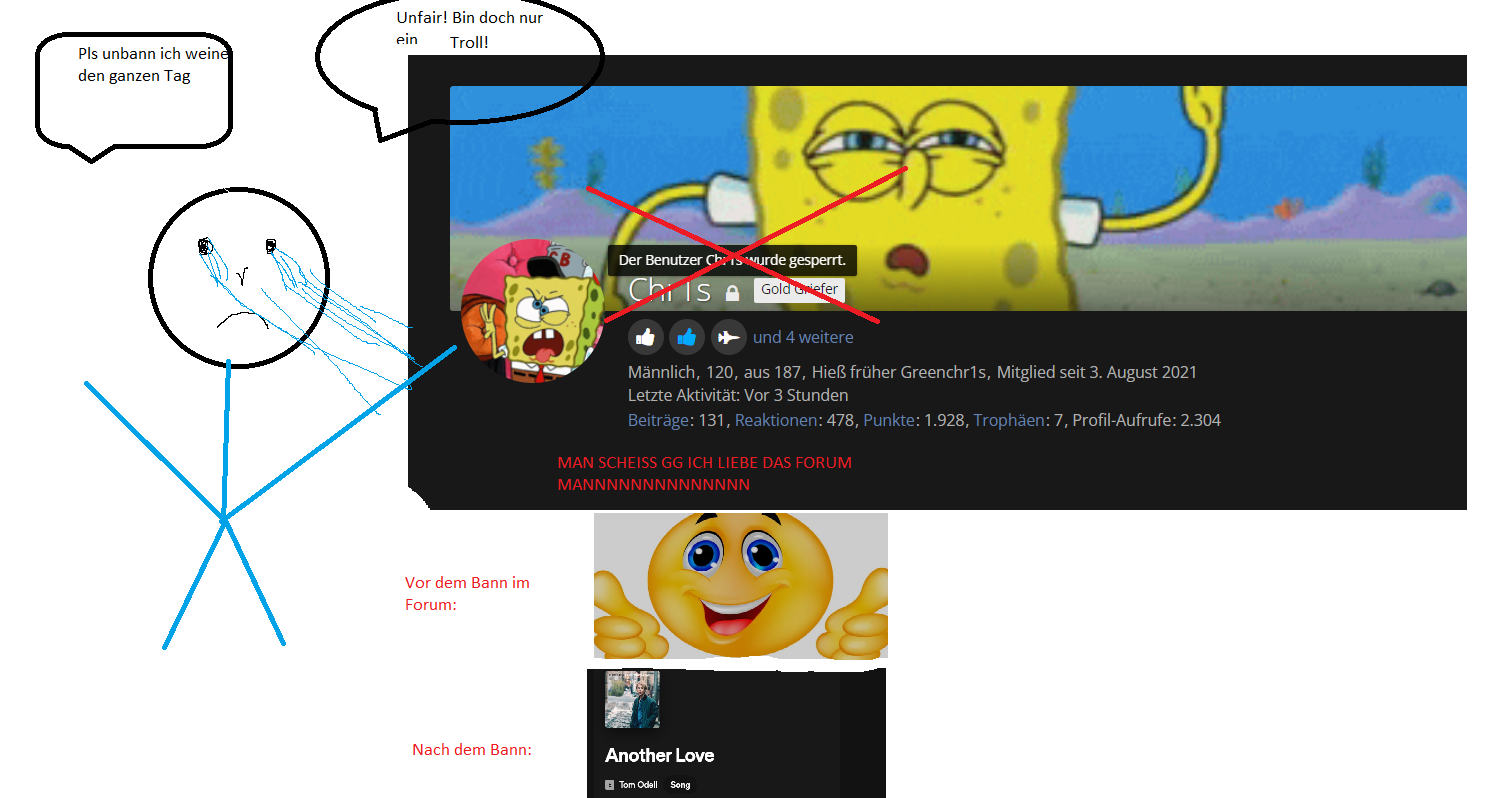Click the airplane trophy icon
The height and width of the screenshot is (798, 1486).
click(729, 337)
